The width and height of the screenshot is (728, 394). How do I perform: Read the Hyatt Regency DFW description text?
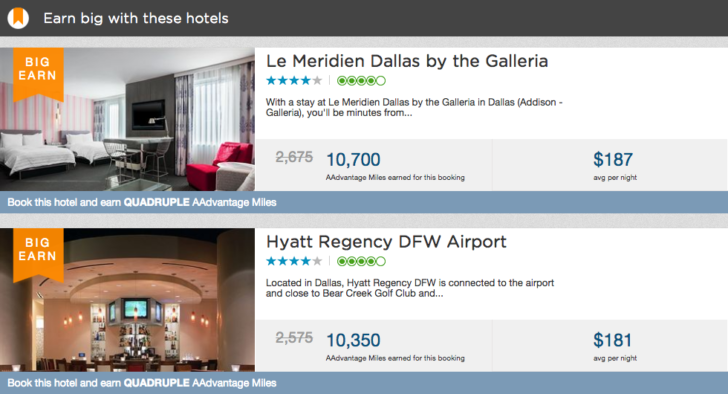pos(410,288)
